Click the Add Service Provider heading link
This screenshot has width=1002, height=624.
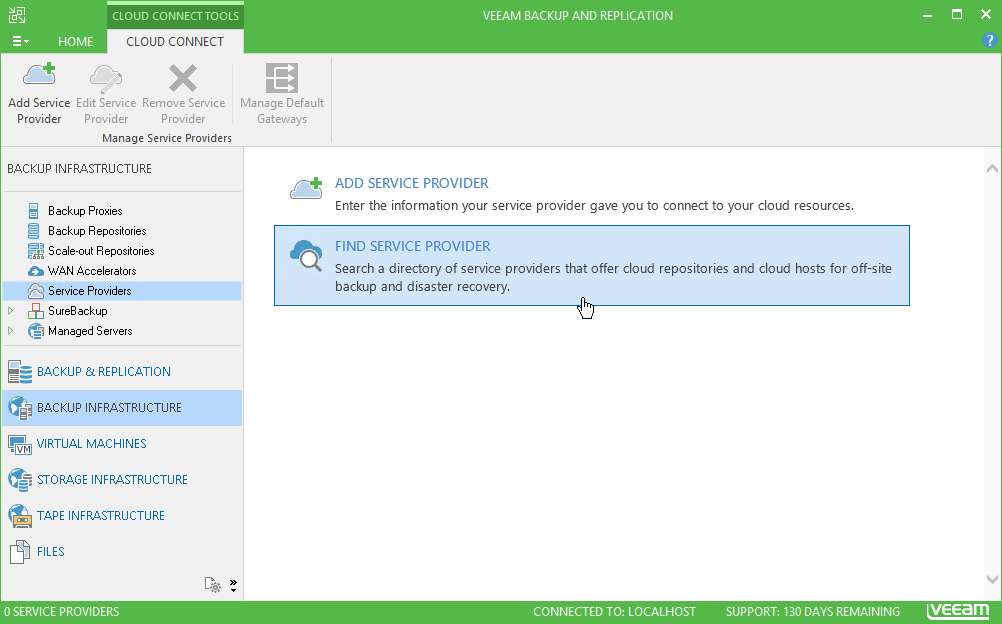pos(412,183)
